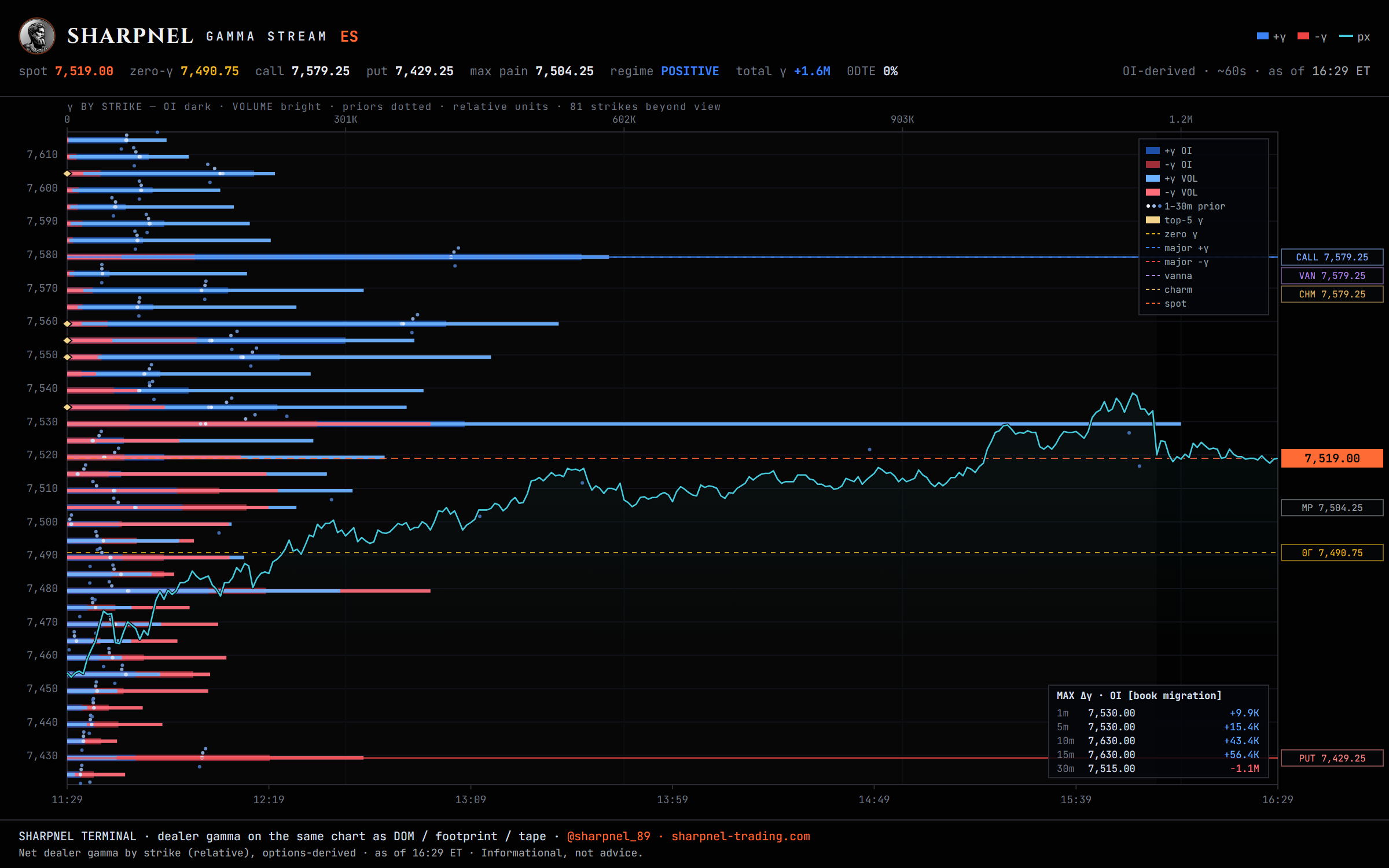Open the sharpnel-trading.com link

[x=741, y=836]
